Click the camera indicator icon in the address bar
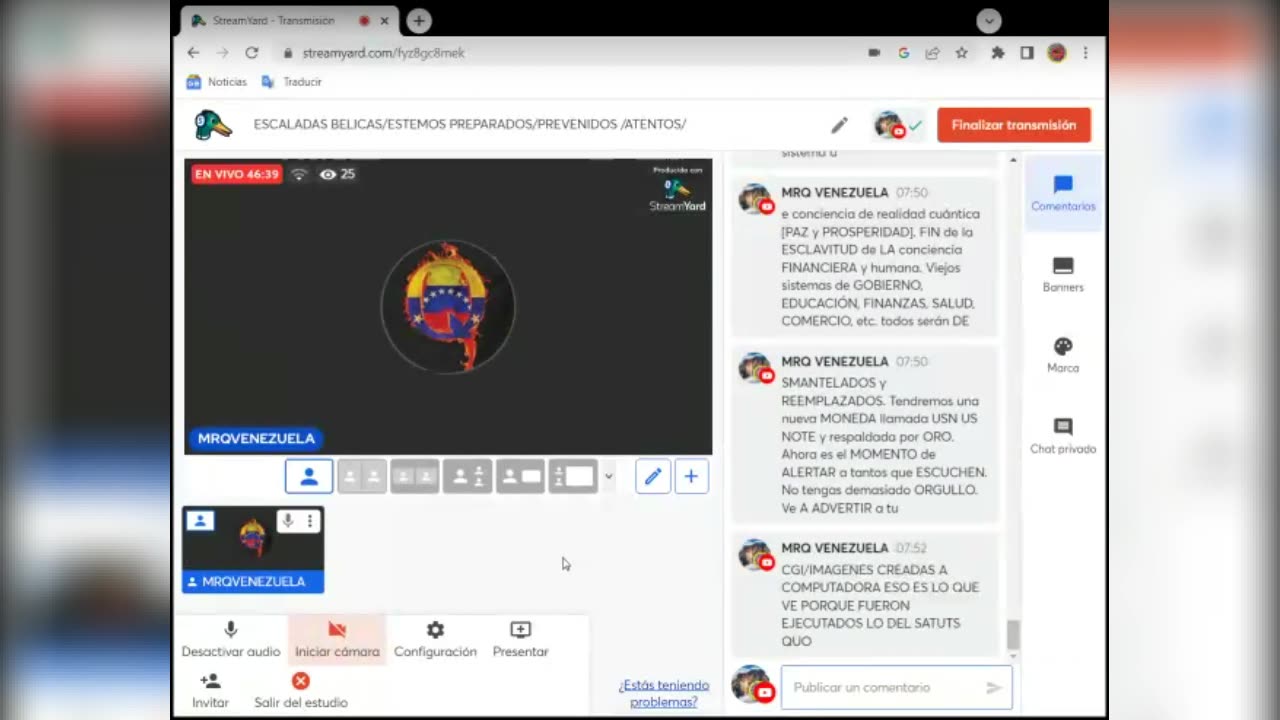Screen dimensions: 1280x720 pos(874,53)
